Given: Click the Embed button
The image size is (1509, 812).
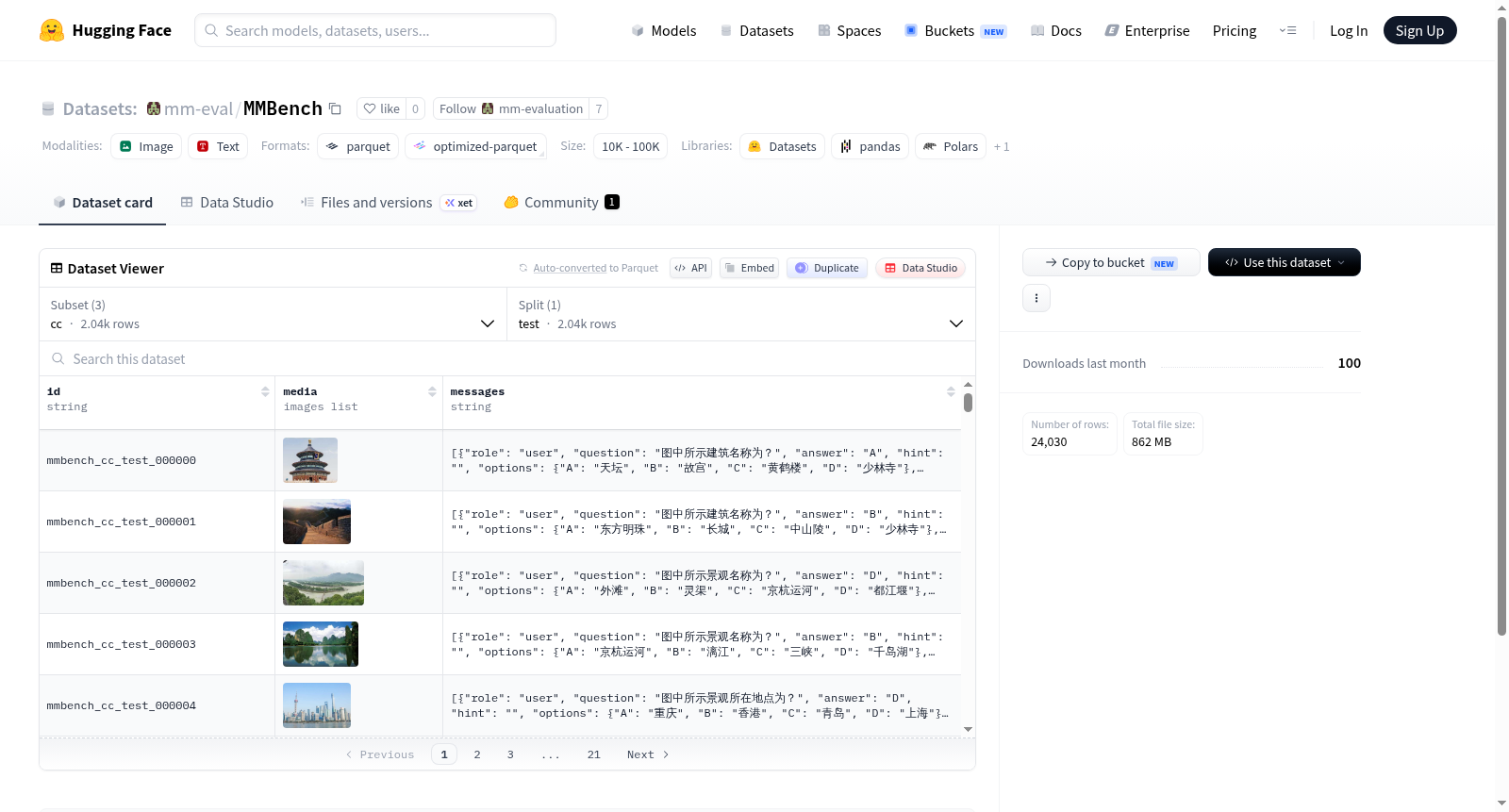Looking at the screenshot, I should point(750,268).
